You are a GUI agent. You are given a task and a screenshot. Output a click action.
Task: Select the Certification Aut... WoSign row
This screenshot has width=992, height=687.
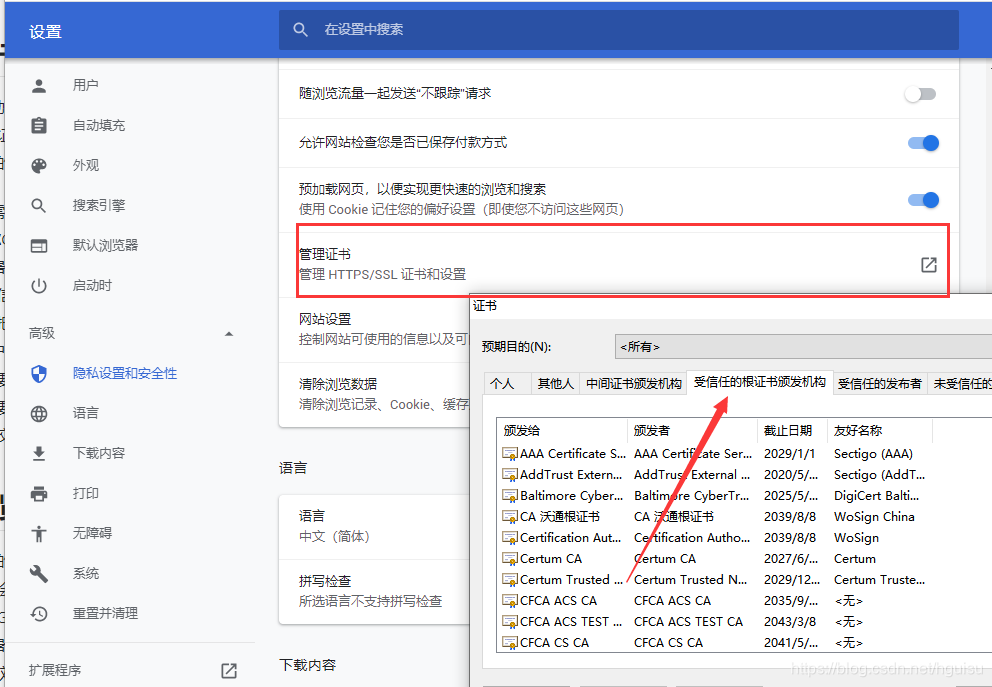[x=715, y=538]
